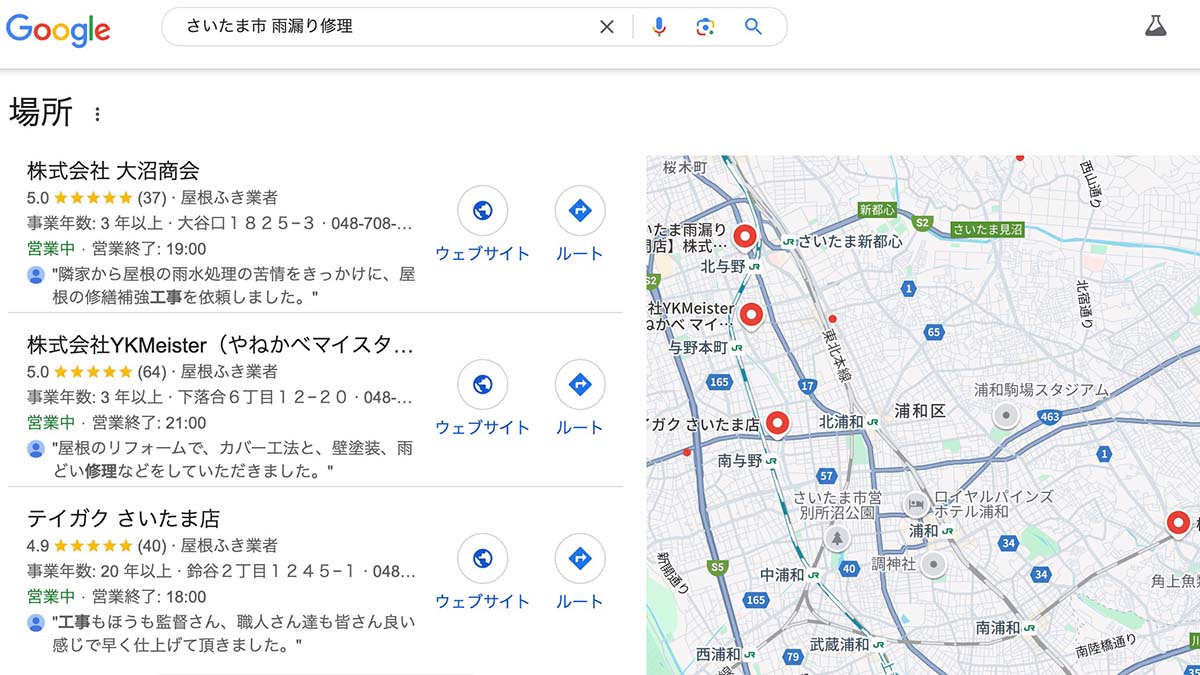Open the 株式会社YKMeister listing title
The image size is (1200, 675).
220,345
